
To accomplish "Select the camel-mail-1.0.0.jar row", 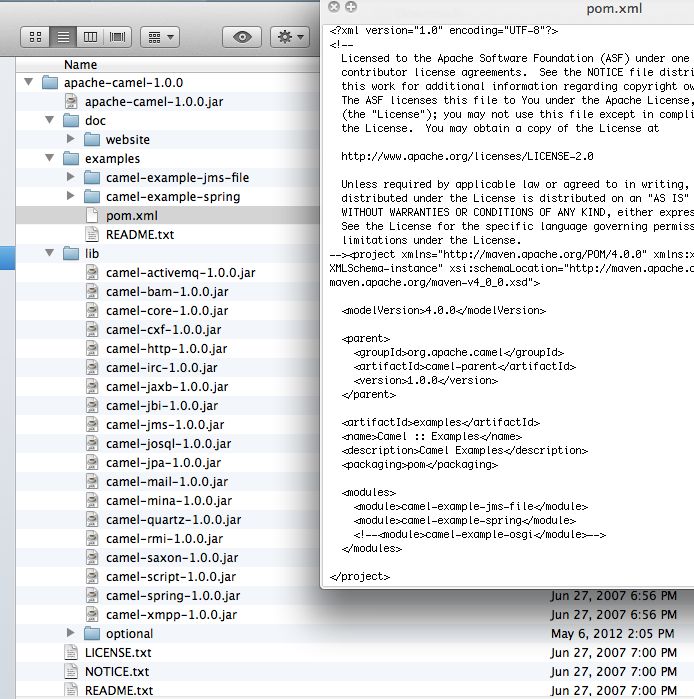I will coord(168,481).
